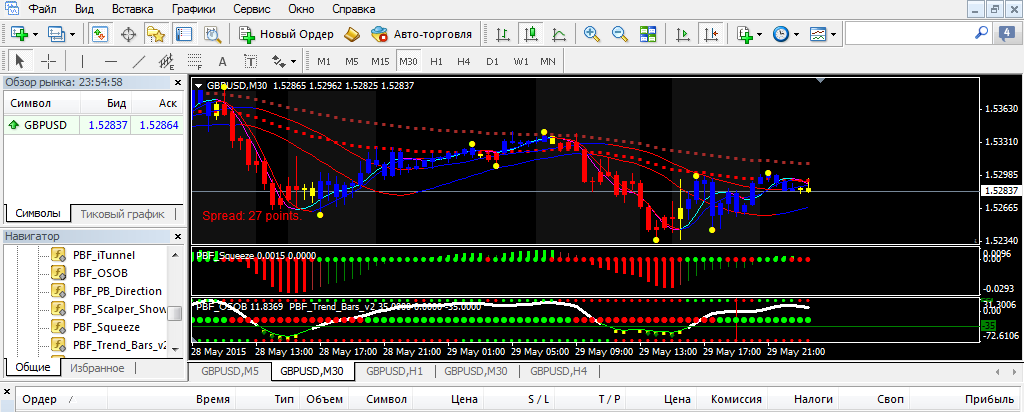The height and width of the screenshot is (412, 1024).
Task: Toggle the Market Watch panel button
Action: 101,33
